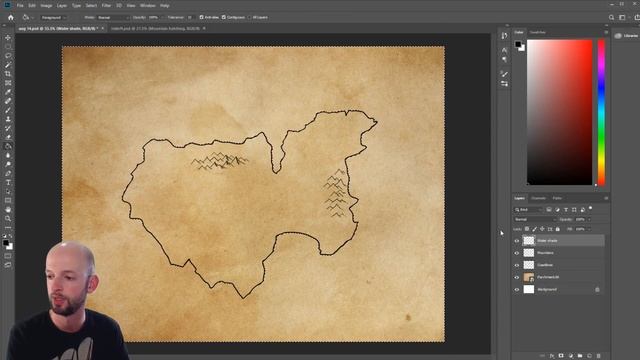
Task: Select the Hand tool
Action: pyautogui.click(x=8, y=209)
